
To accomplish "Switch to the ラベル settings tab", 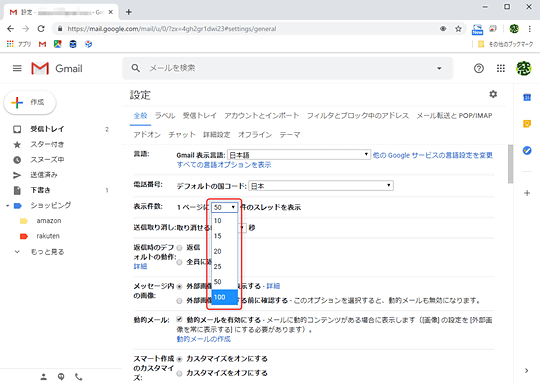I will [x=165, y=116].
